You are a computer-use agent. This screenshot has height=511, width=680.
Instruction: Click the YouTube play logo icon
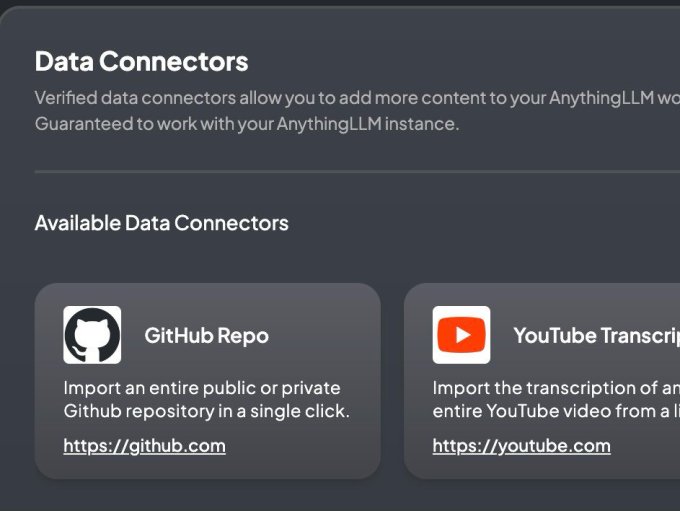[x=461, y=335]
